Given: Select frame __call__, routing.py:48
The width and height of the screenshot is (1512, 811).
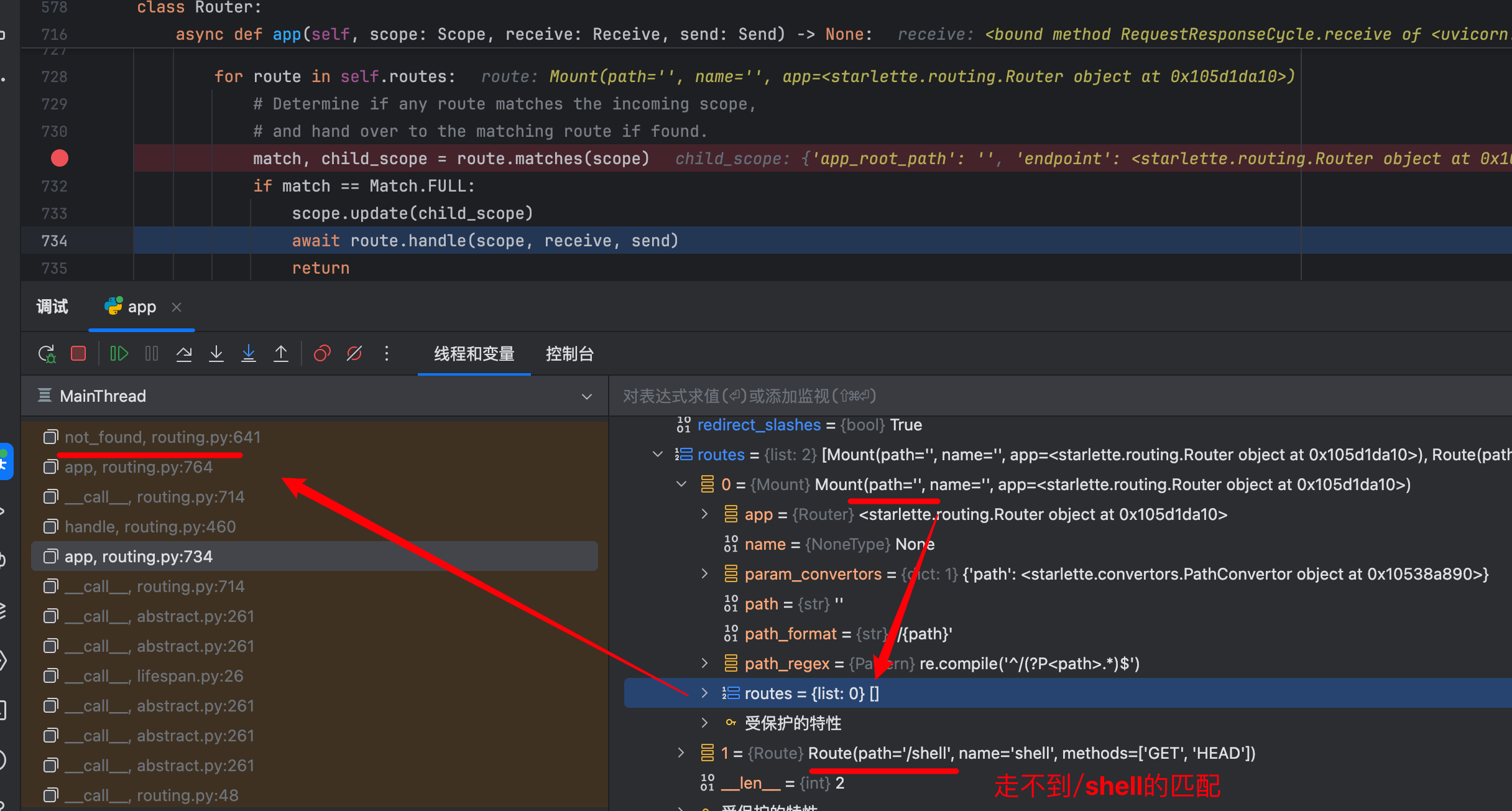Looking at the screenshot, I should (315, 795).
